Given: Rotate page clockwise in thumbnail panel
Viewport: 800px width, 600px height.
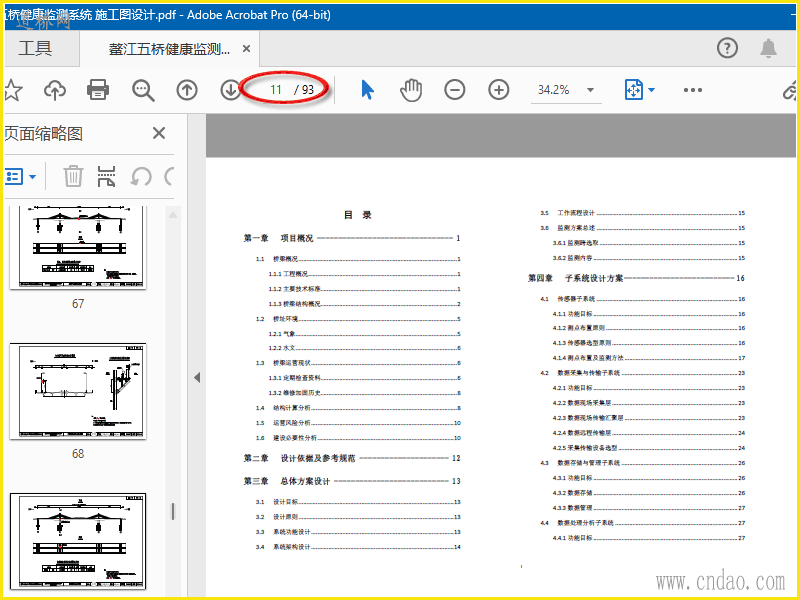Looking at the screenshot, I should click(169, 177).
